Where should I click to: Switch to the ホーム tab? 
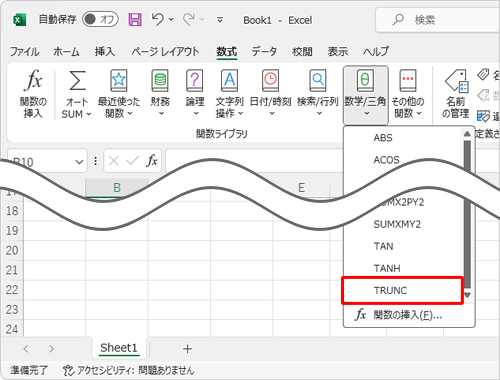[x=66, y=51]
